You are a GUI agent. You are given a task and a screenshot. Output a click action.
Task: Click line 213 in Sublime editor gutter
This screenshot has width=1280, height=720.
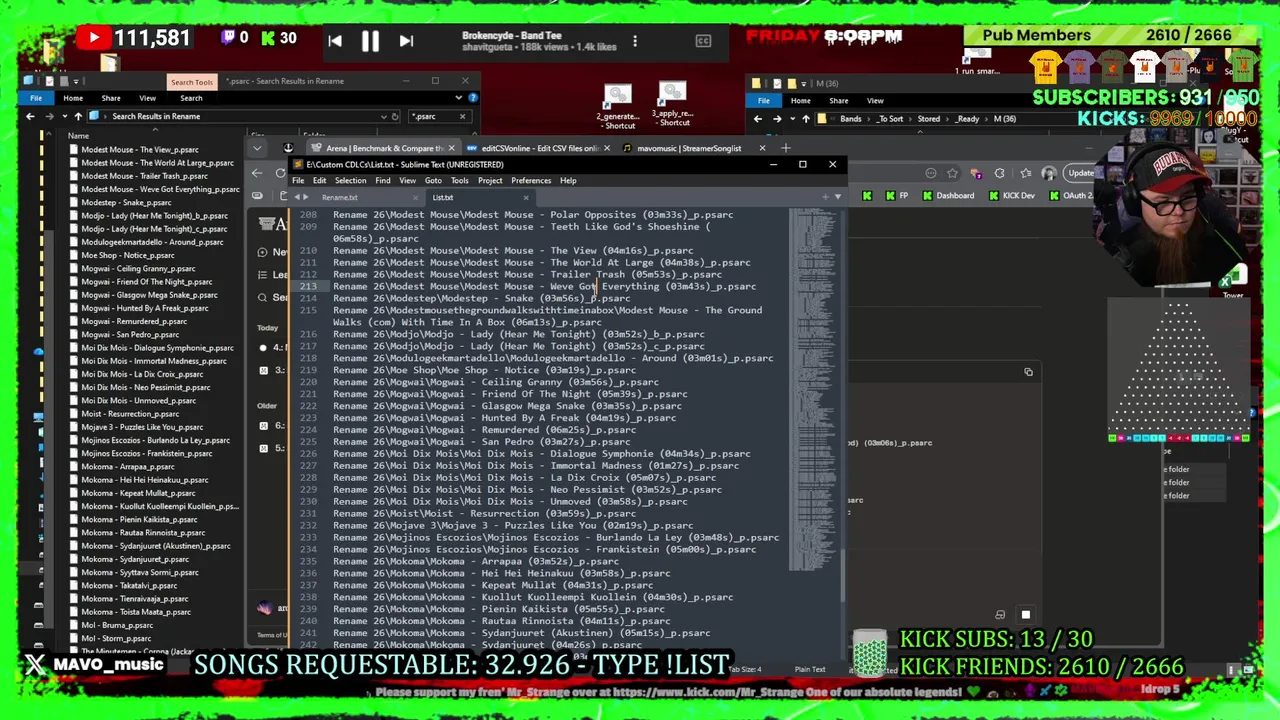click(x=308, y=286)
